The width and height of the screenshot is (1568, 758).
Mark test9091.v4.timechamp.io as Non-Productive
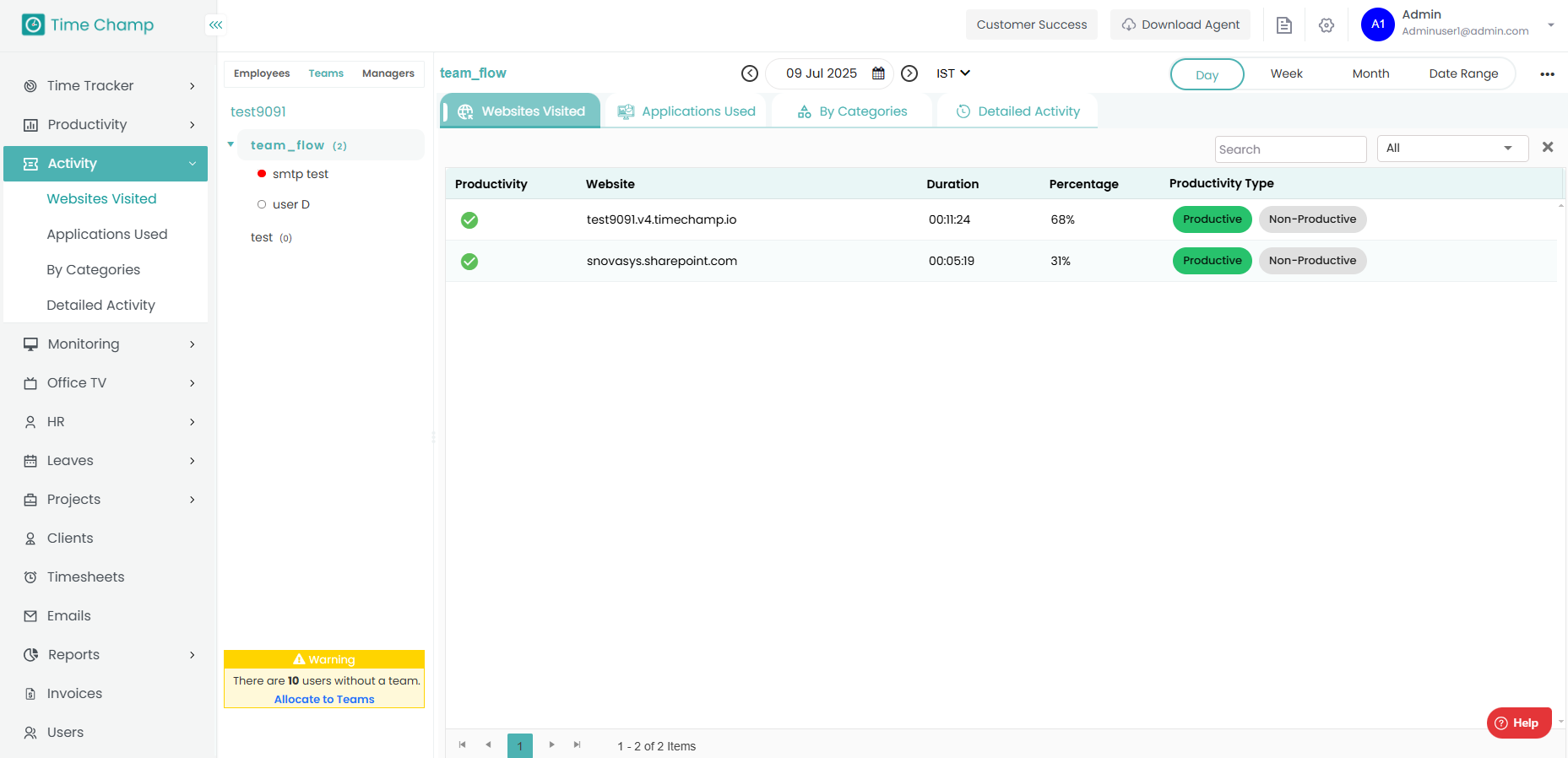point(1311,219)
